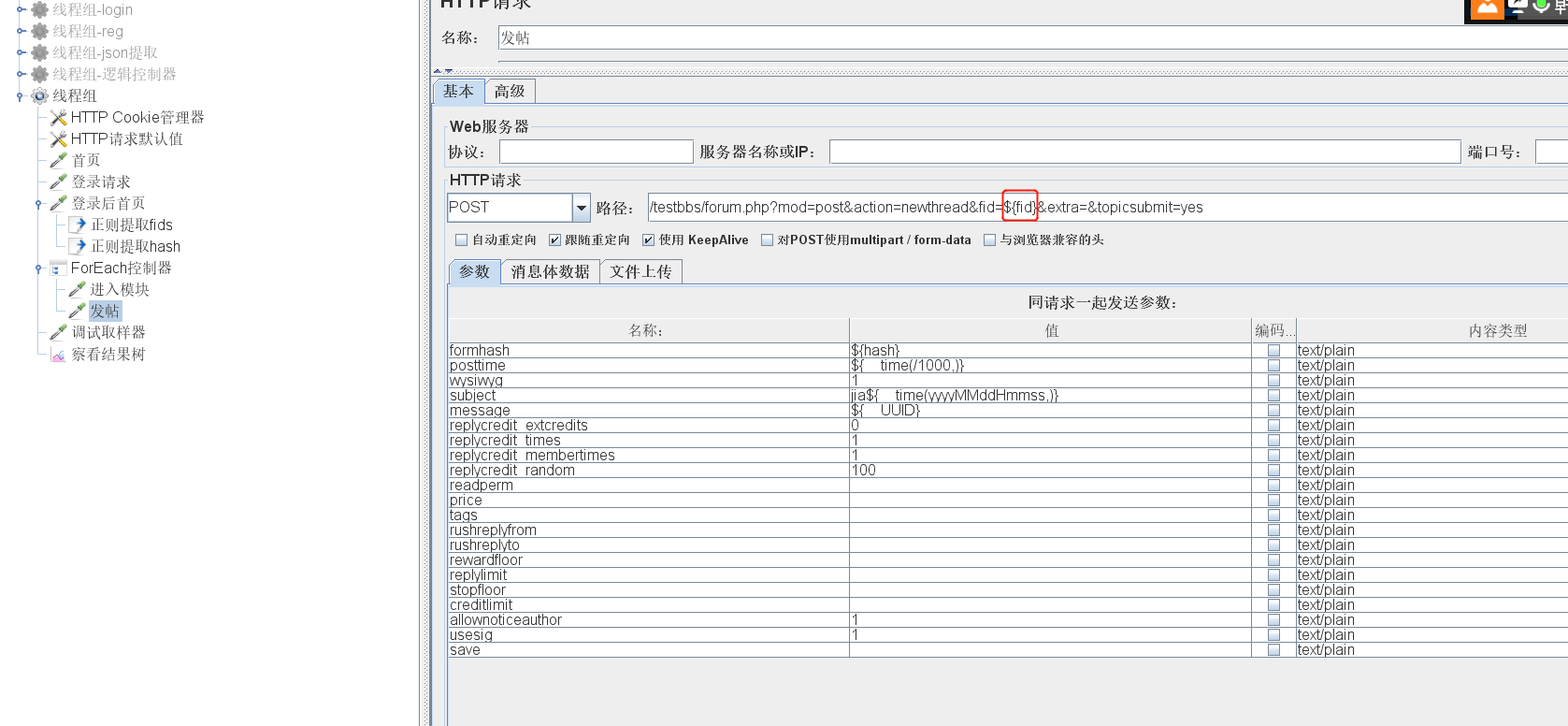Image resolution: width=1568 pixels, height=726 pixels.
Task: Collapse the active 线程组 tree node
Action: [x=20, y=95]
